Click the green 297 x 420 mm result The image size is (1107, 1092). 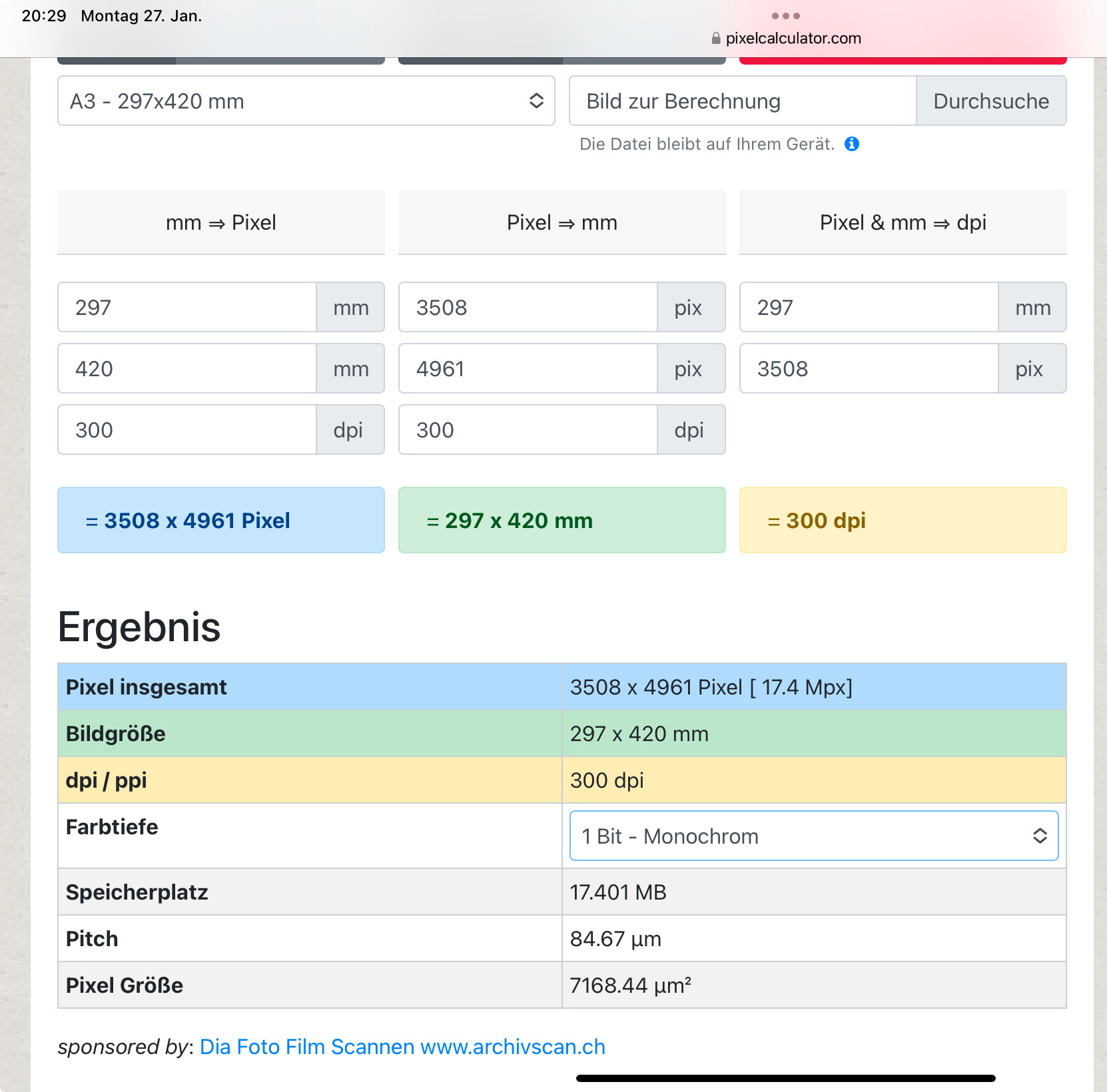coord(561,521)
